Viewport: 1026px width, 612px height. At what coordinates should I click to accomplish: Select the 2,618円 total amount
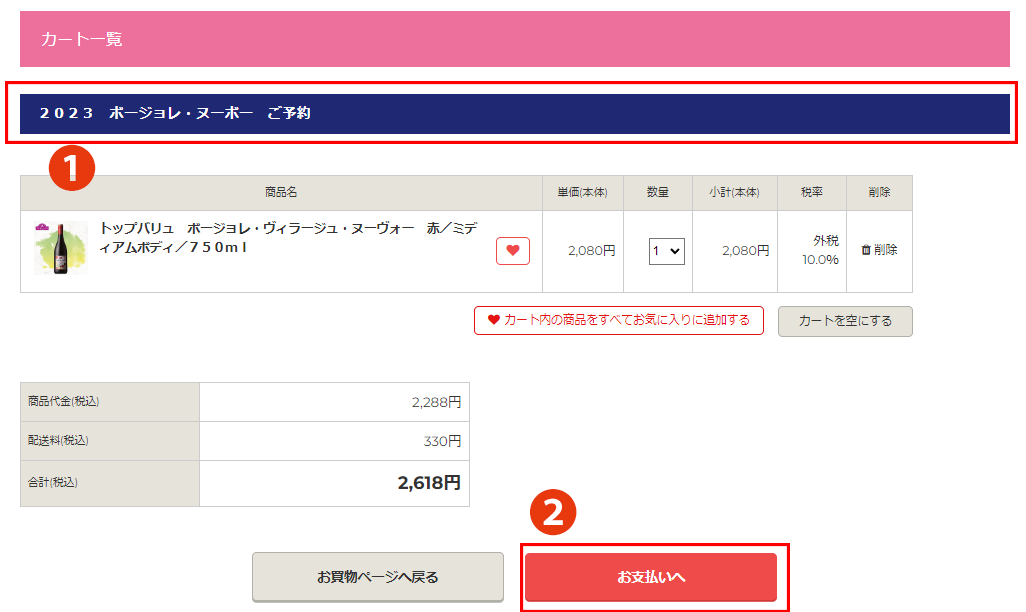point(429,483)
